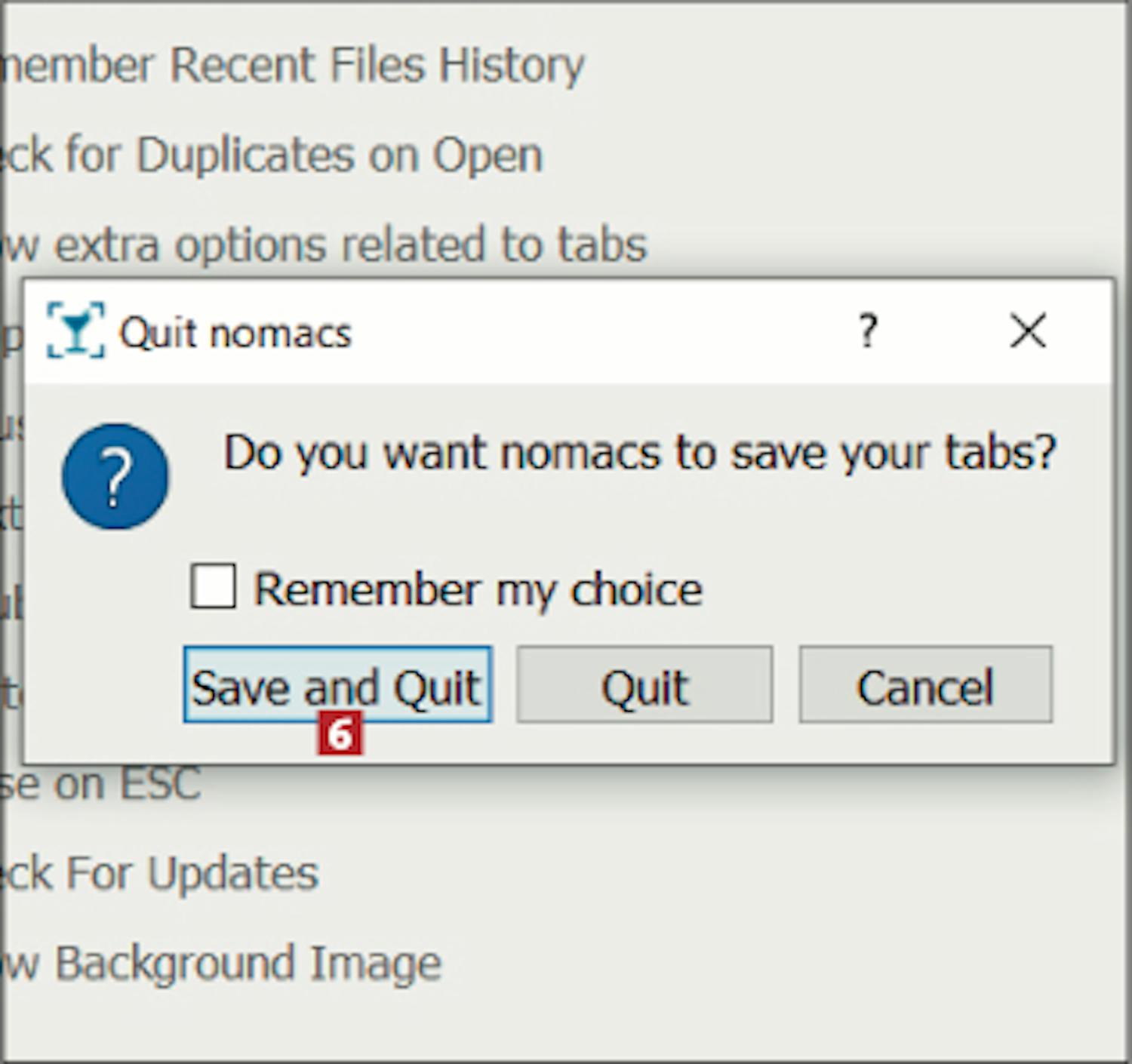Close the Quit nomacs dialog with X
Screen dimensions: 1132x1064
[1027, 331]
